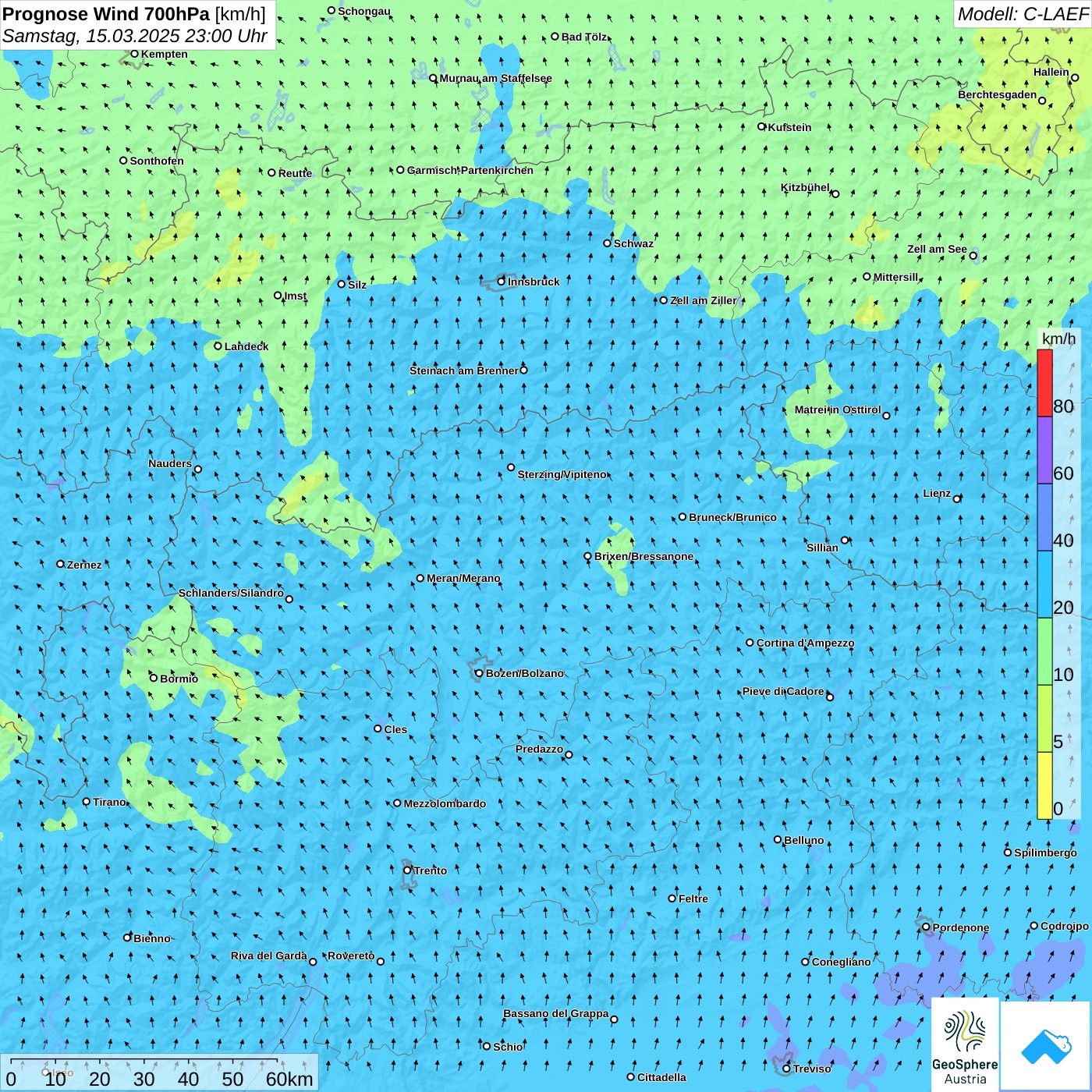The image size is (1092, 1092).
Task: Click the 'Schlanders/Silandro' label
Action: point(231,593)
